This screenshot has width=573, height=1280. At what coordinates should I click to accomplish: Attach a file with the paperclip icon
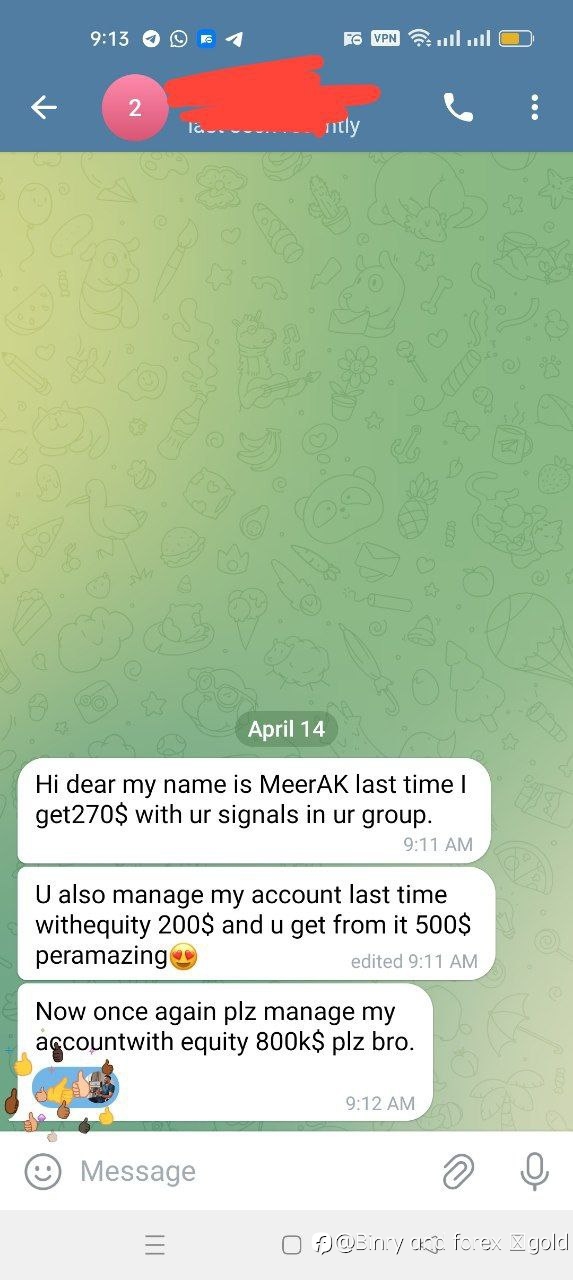(x=458, y=1171)
